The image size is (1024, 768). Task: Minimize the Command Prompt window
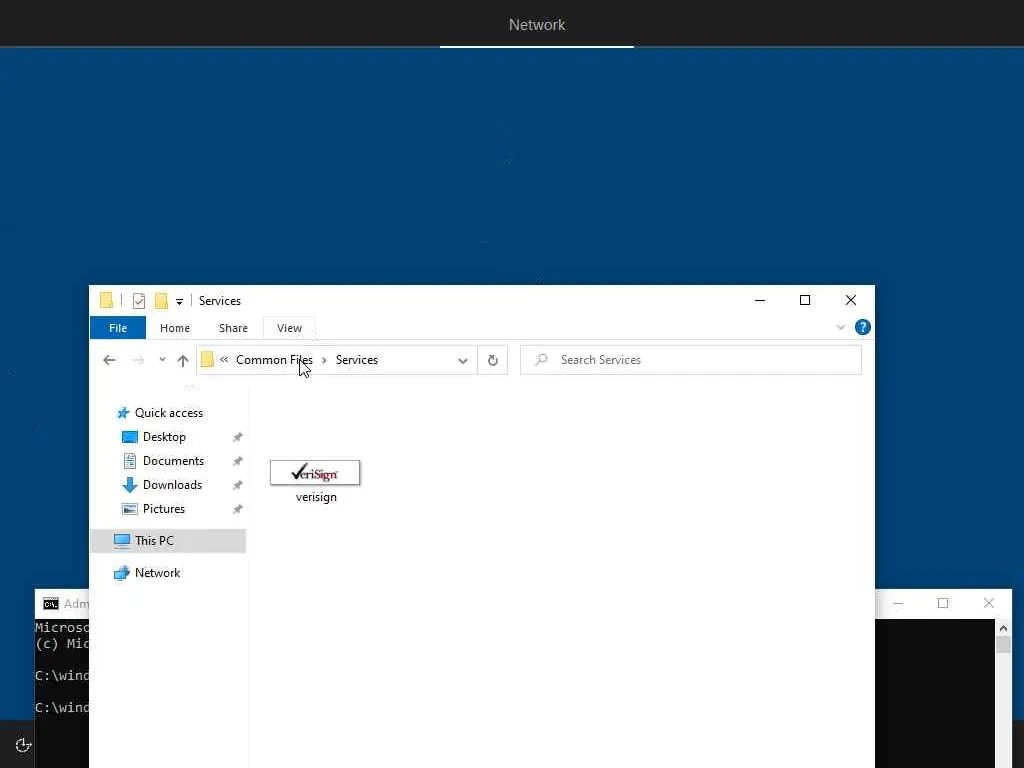click(898, 603)
